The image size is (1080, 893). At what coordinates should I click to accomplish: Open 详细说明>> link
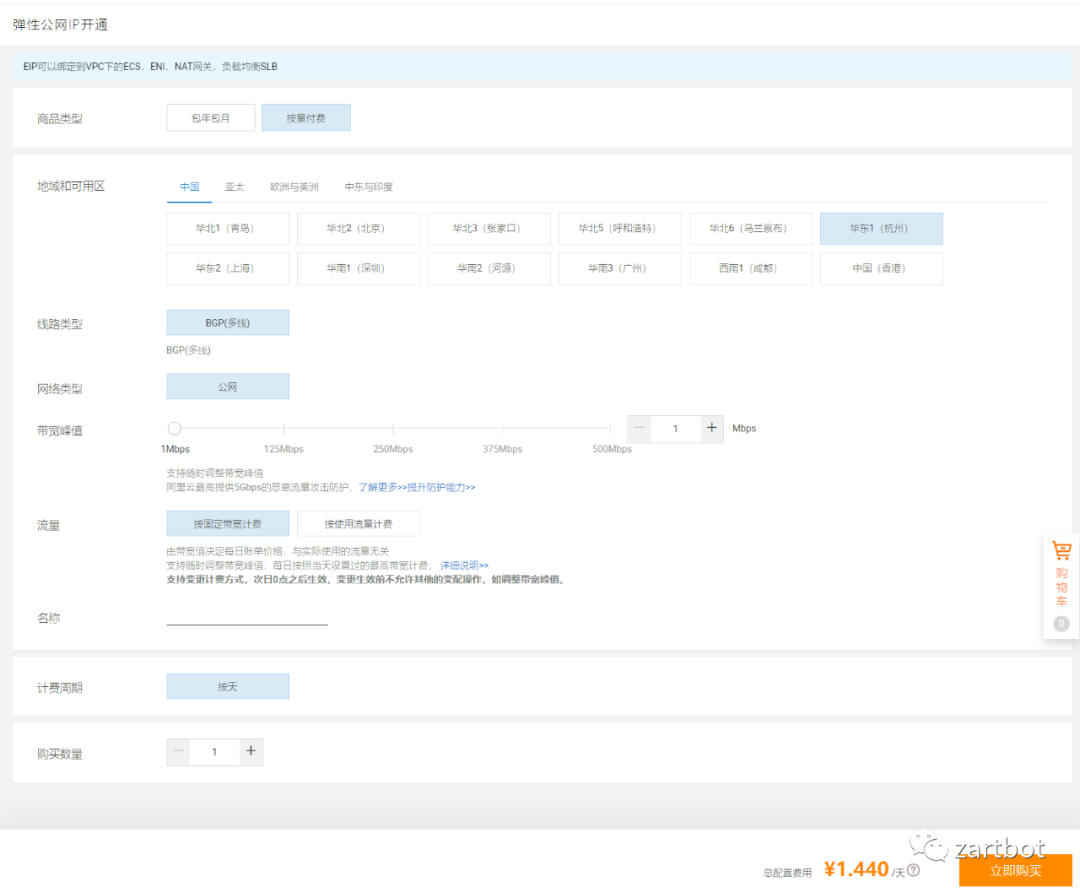[464, 565]
